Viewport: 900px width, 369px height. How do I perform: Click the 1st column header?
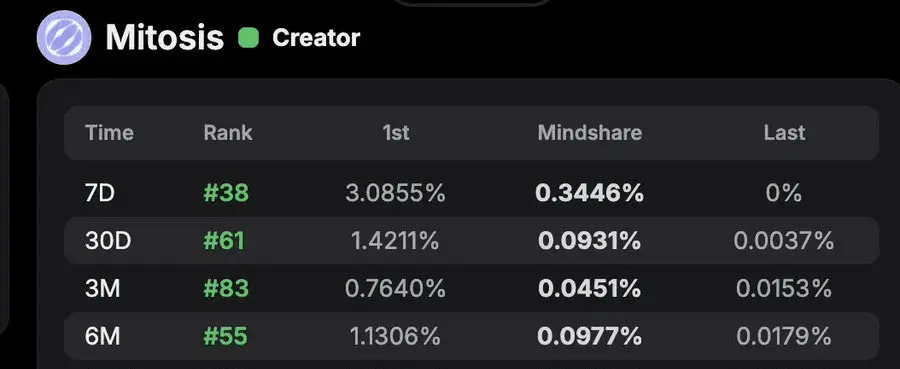pyautogui.click(x=396, y=133)
